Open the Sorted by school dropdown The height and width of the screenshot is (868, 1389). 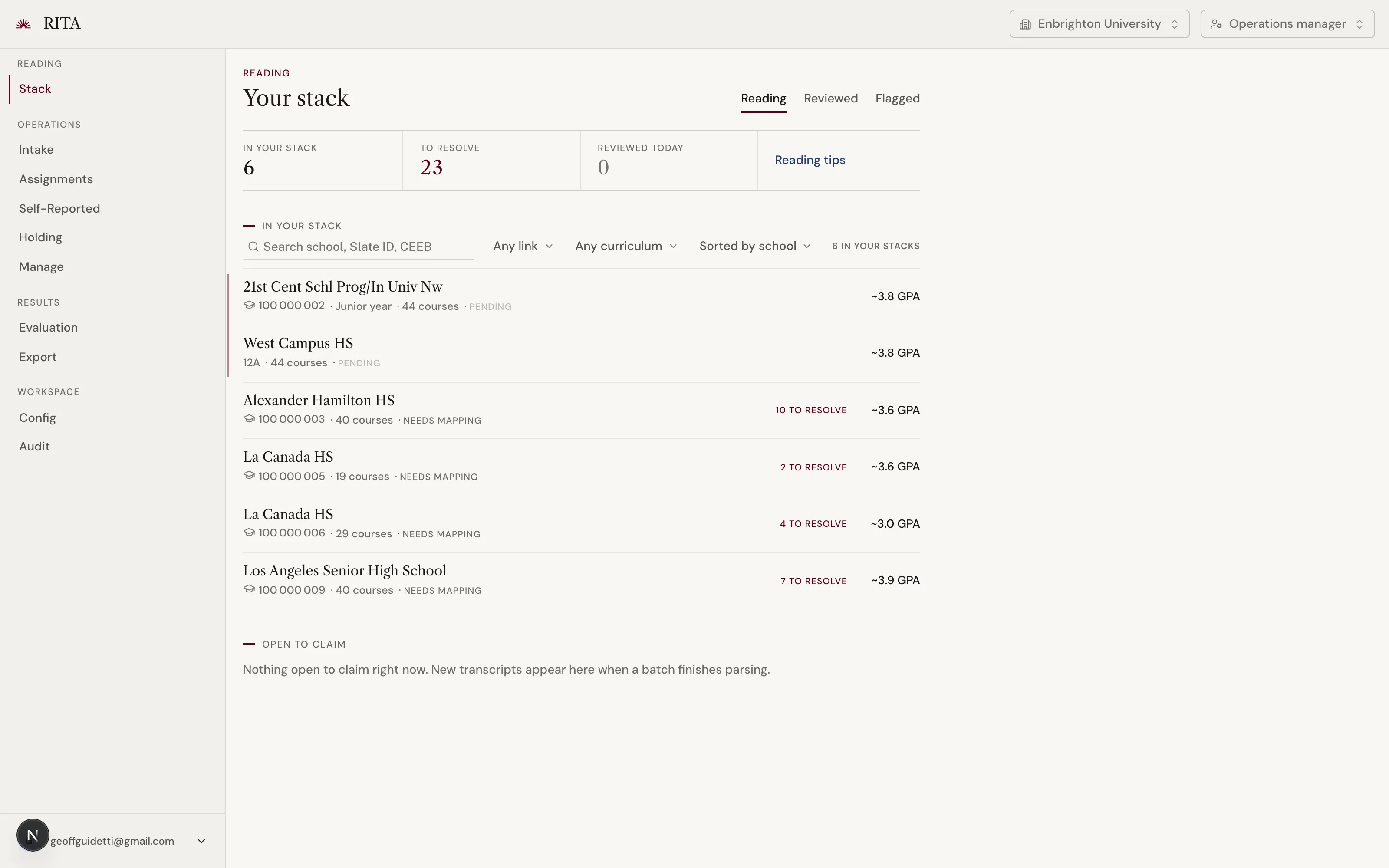point(755,246)
